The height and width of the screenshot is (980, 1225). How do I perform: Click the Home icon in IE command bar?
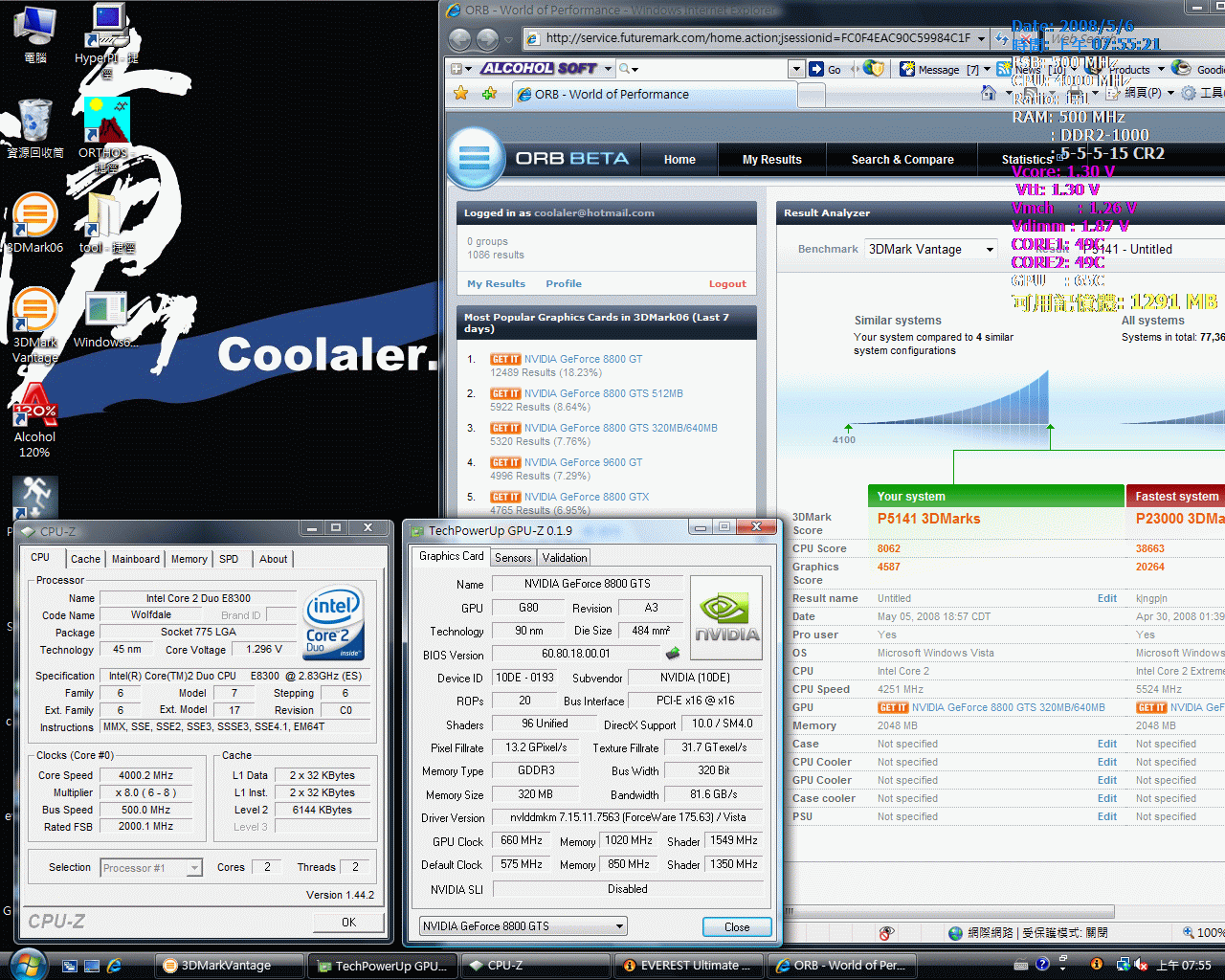(989, 93)
